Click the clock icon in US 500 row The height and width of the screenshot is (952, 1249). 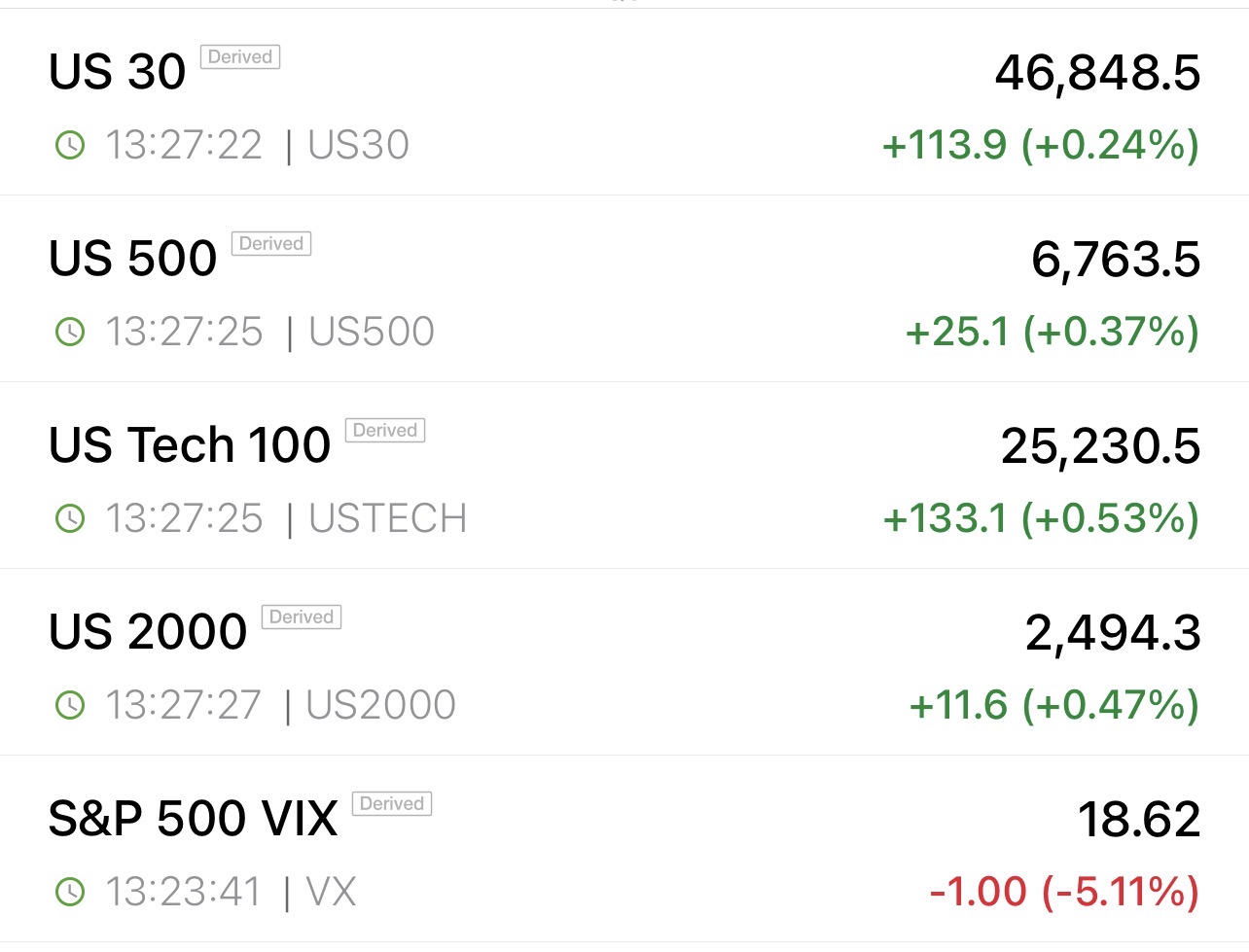(70, 333)
